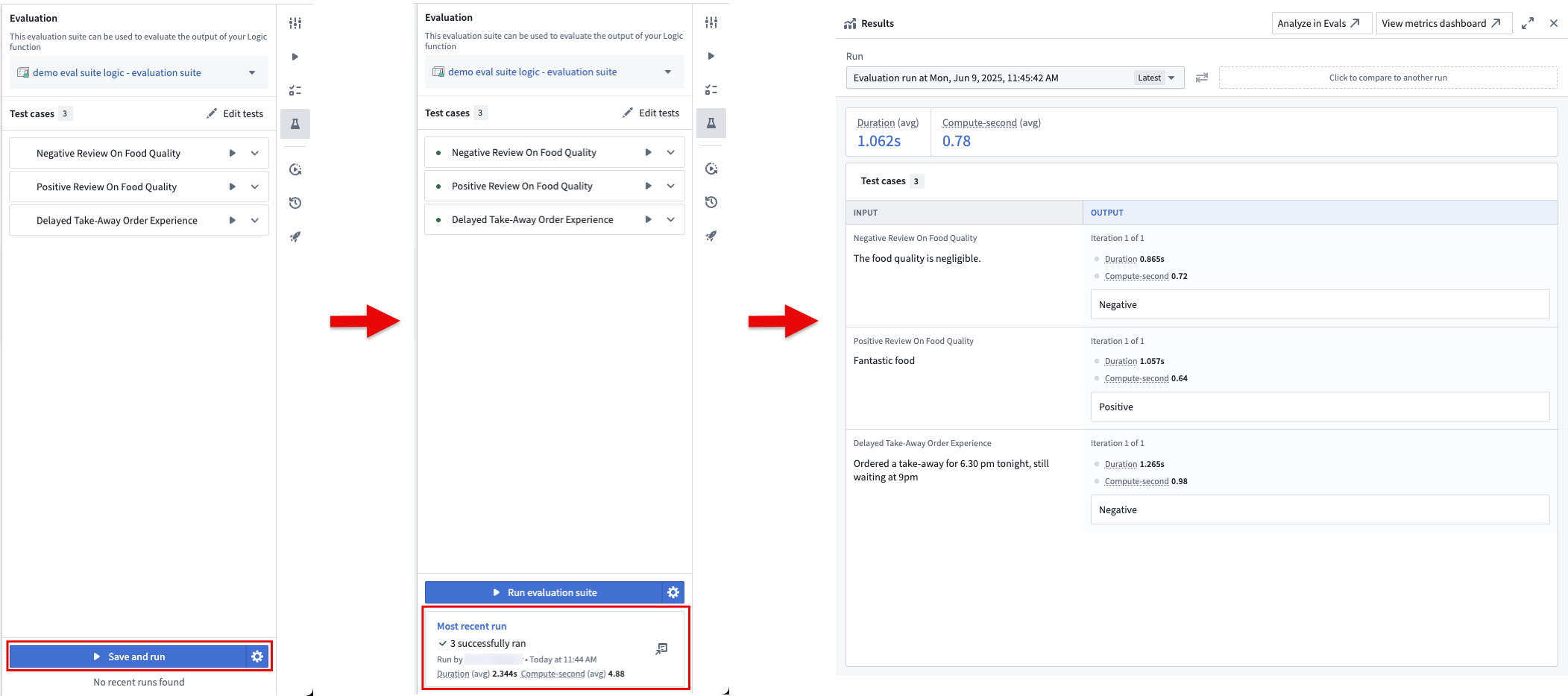Close the Results panel
Viewport: 1568px width, 696px height.
coord(1554,23)
